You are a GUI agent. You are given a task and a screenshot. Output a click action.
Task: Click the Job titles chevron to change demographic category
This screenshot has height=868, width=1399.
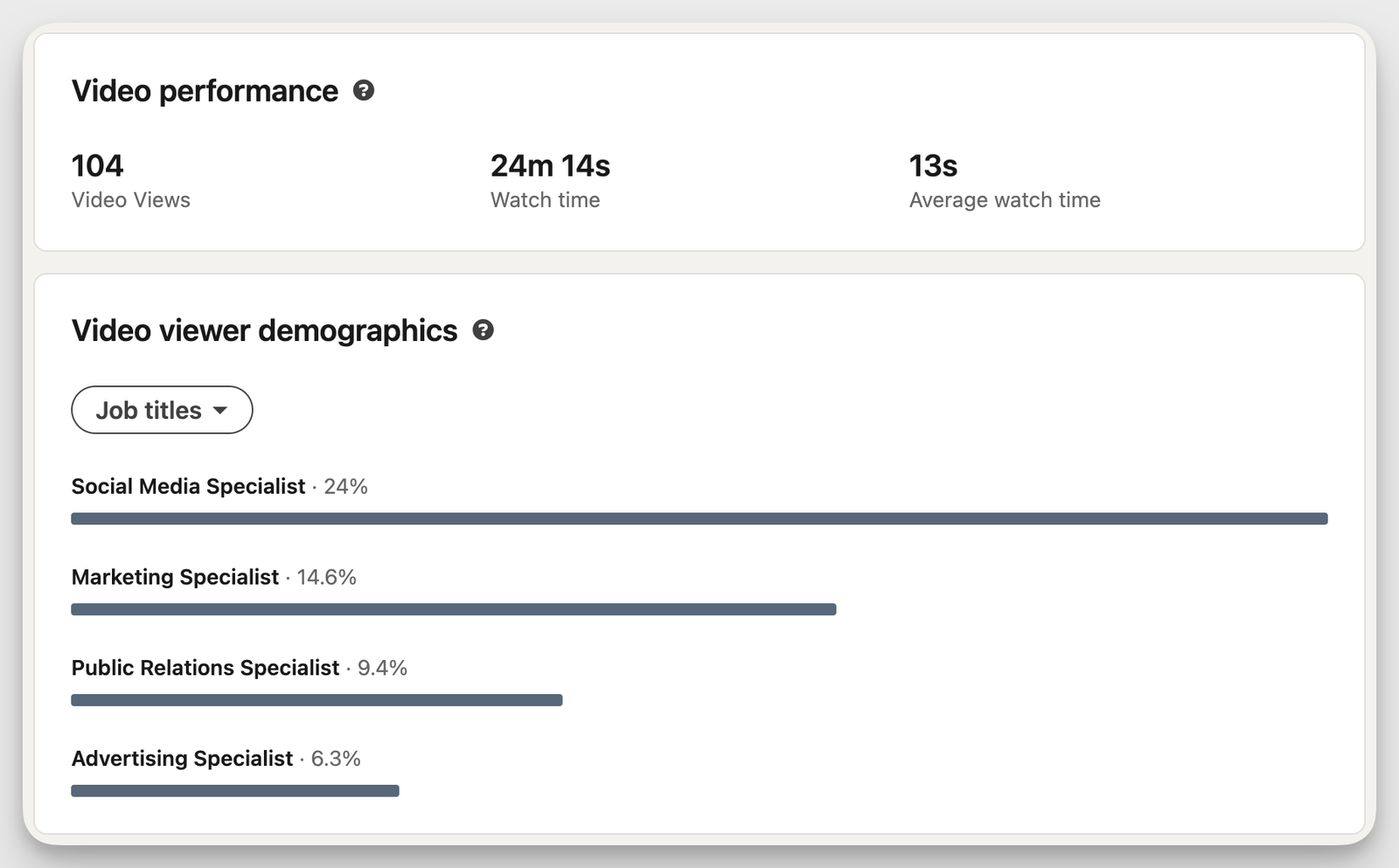pyautogui.click(x=222, y=410)
